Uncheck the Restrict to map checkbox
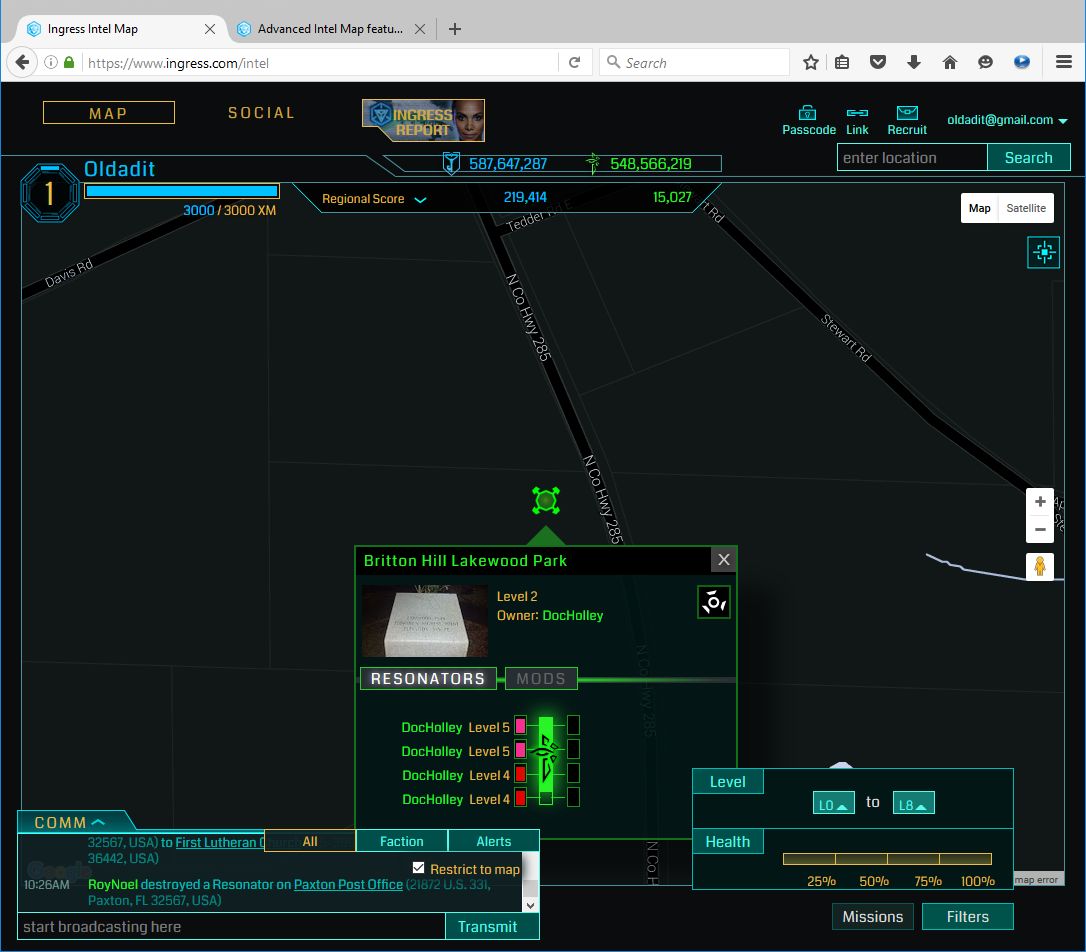 (x=419, y=868)
